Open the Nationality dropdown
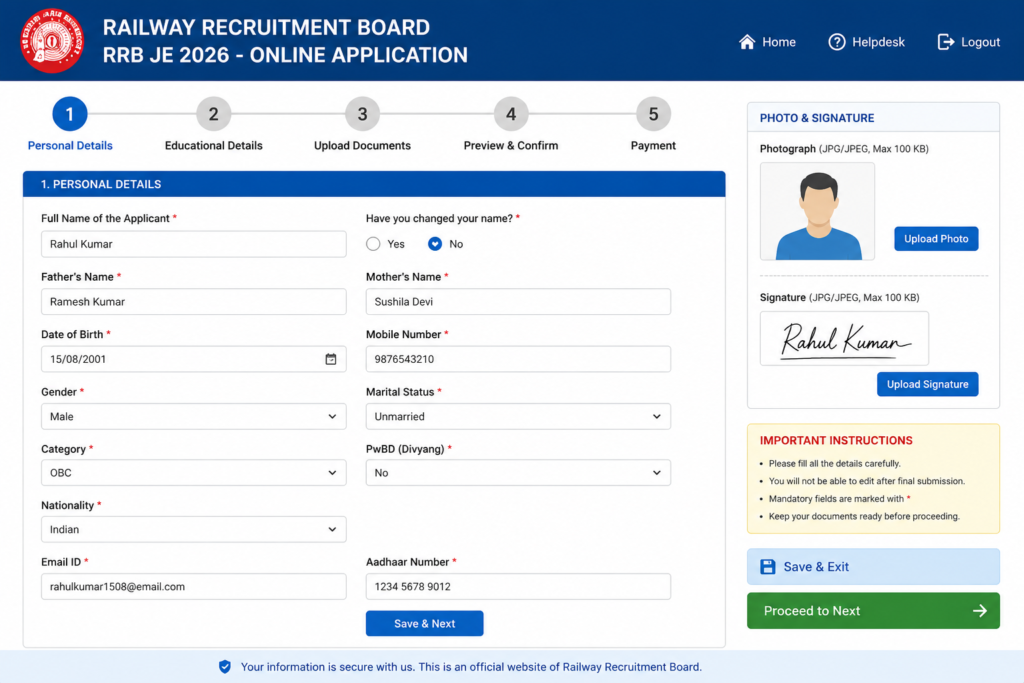This screenshot has width=1024, height=683. click(x=193, y=530)
